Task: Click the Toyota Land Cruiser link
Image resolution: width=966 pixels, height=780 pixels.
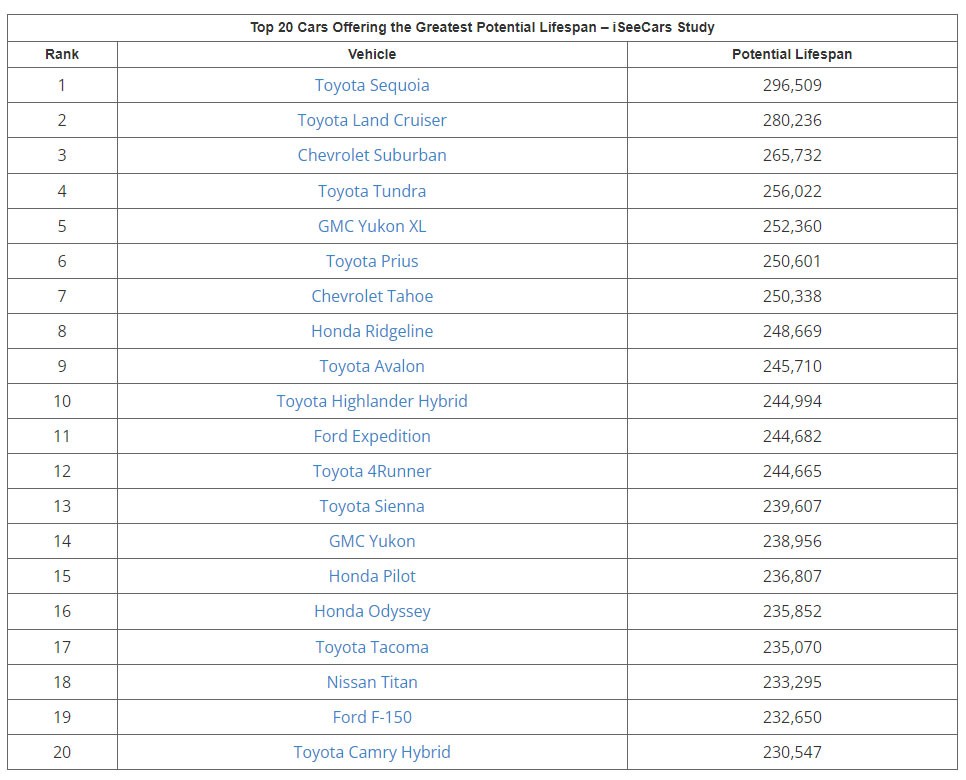Action: 372,120
